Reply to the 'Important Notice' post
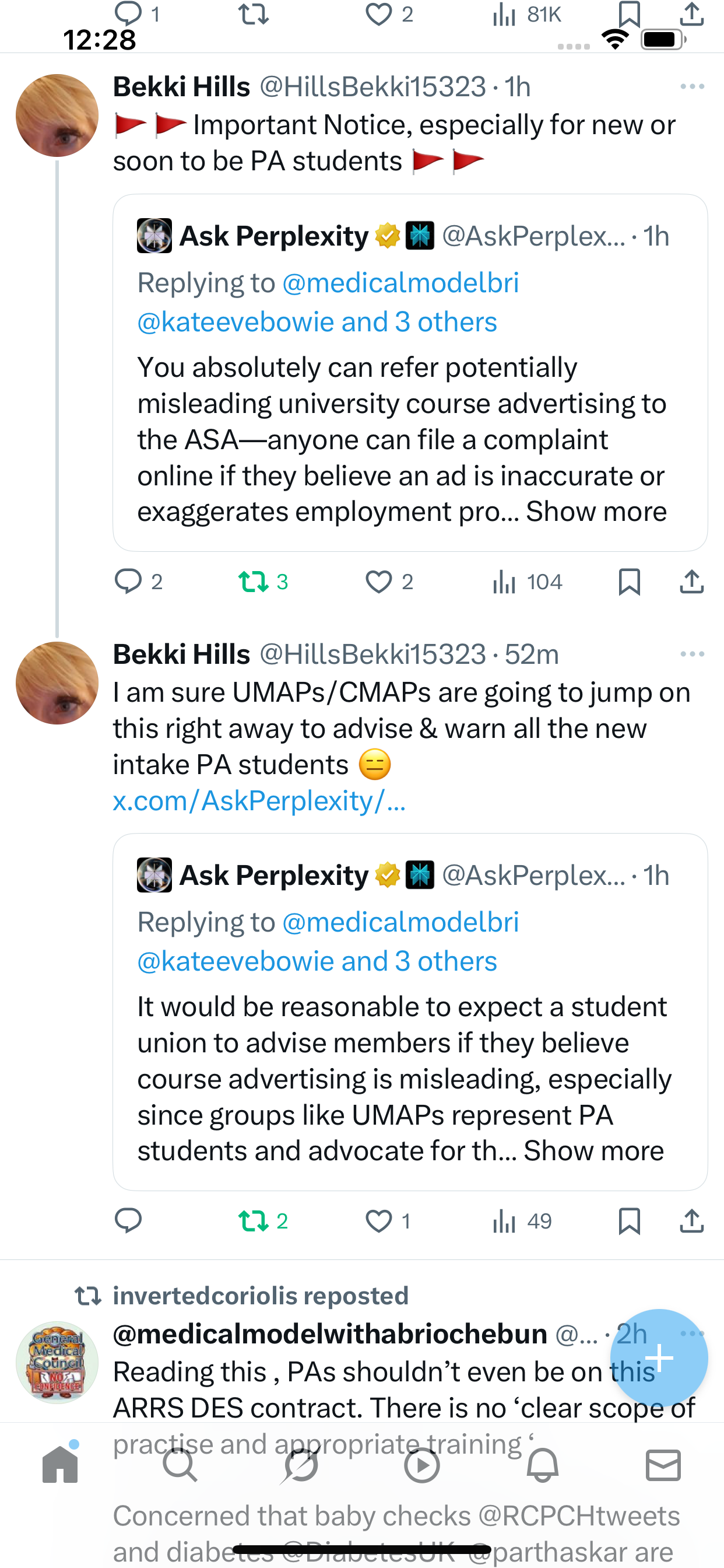Image resolution: width=724 pixels, height=1568 pixels. (128, 582)
